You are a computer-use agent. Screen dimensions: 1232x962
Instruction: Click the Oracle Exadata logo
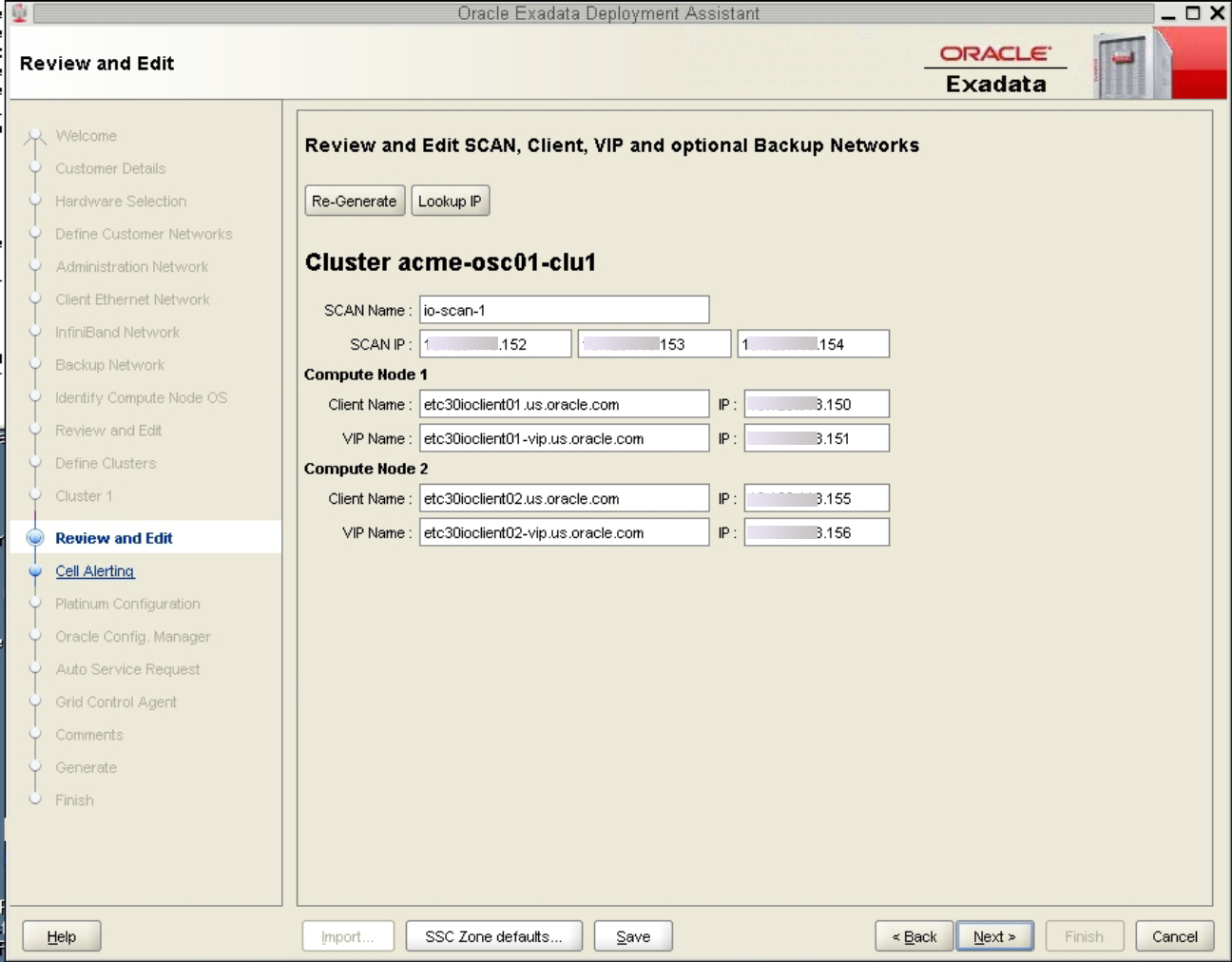(995, 69)
